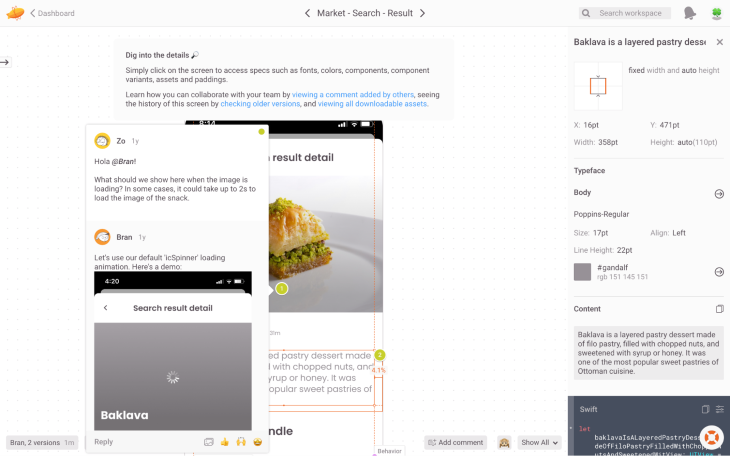Click the 'Poppins-Regular' font name
The height and width of the screenshot is (456, 730).
click(601, 214)
